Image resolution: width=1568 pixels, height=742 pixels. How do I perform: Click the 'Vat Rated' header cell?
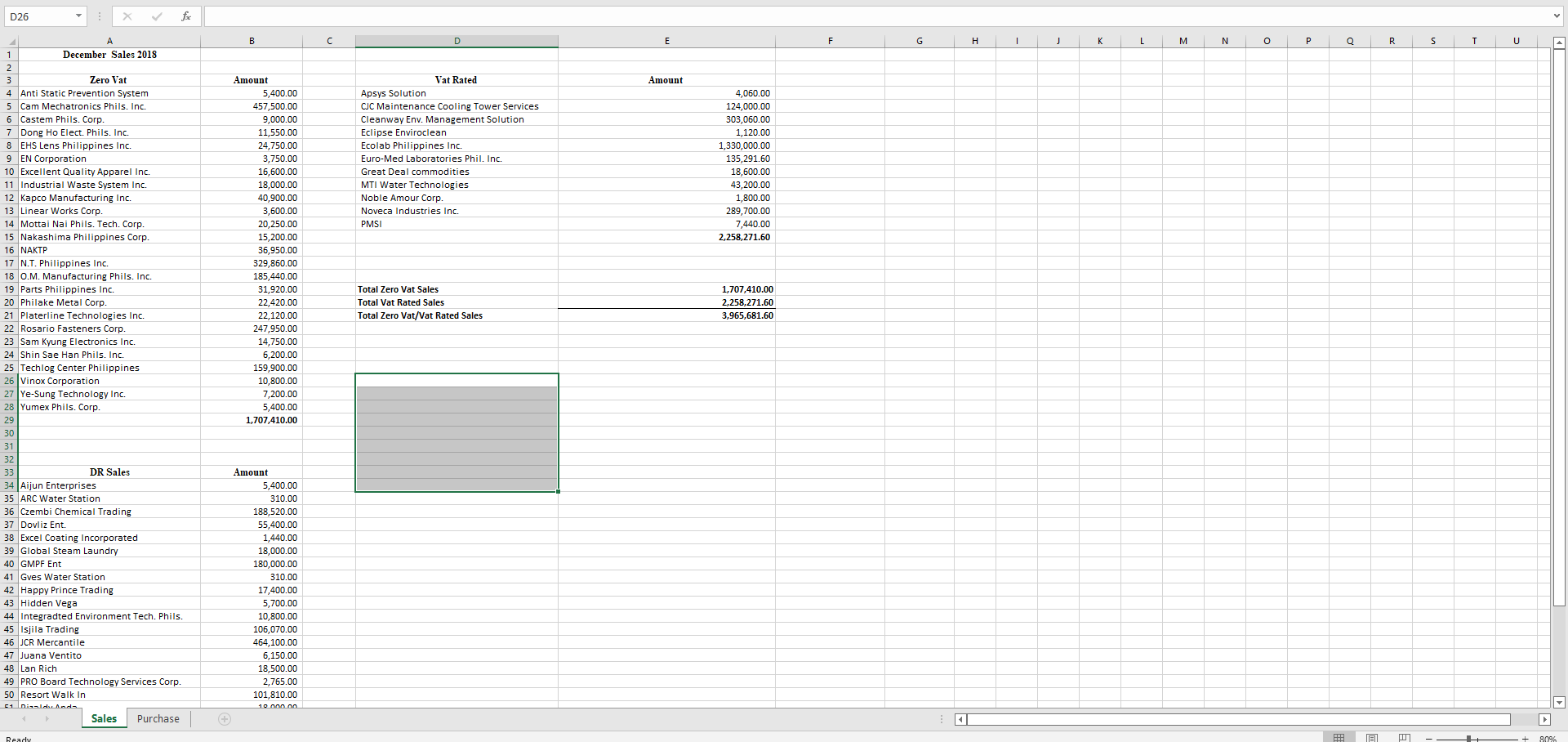click(457, 80)
